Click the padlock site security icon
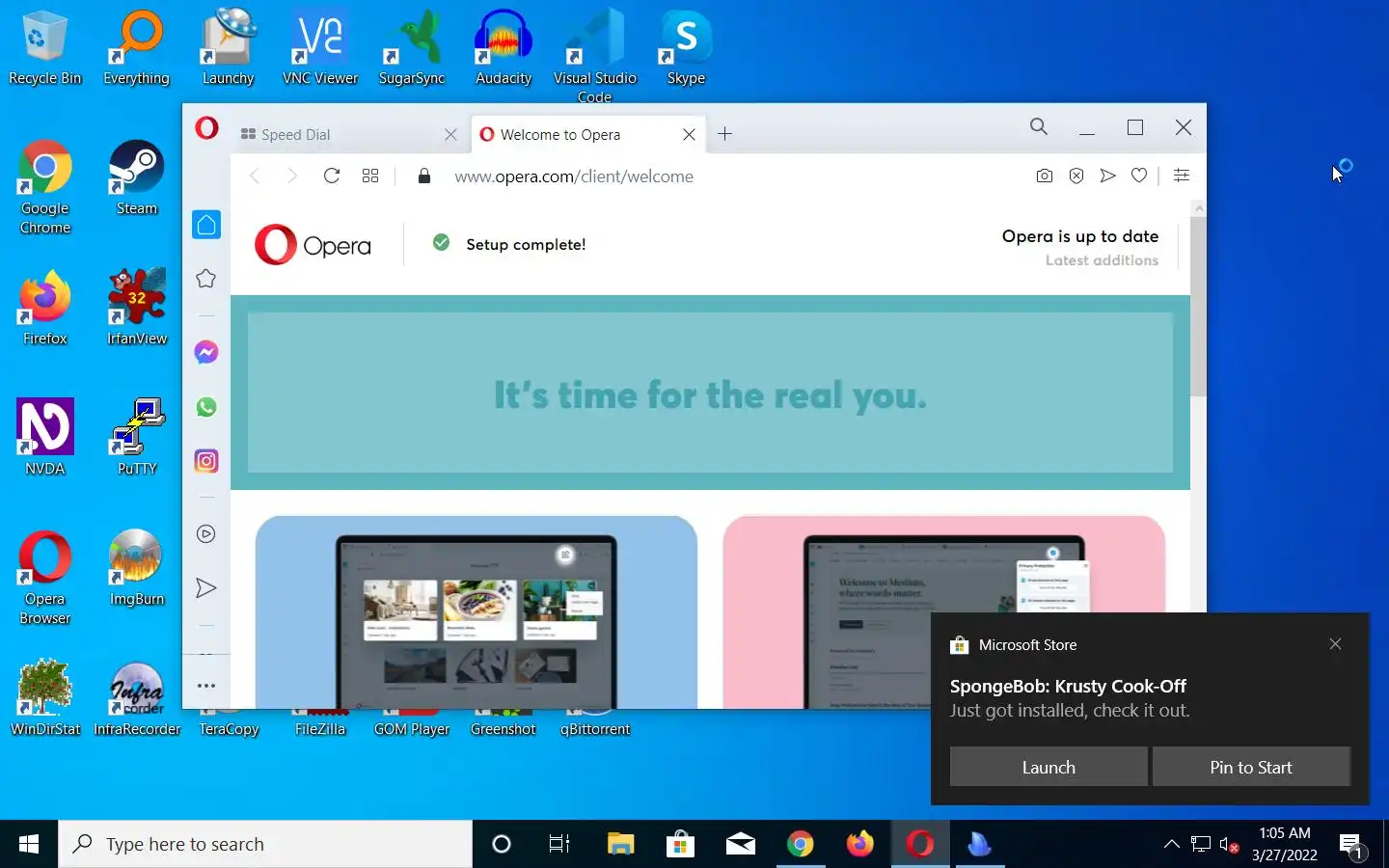The image size is (1389, 868). [423, 176]
